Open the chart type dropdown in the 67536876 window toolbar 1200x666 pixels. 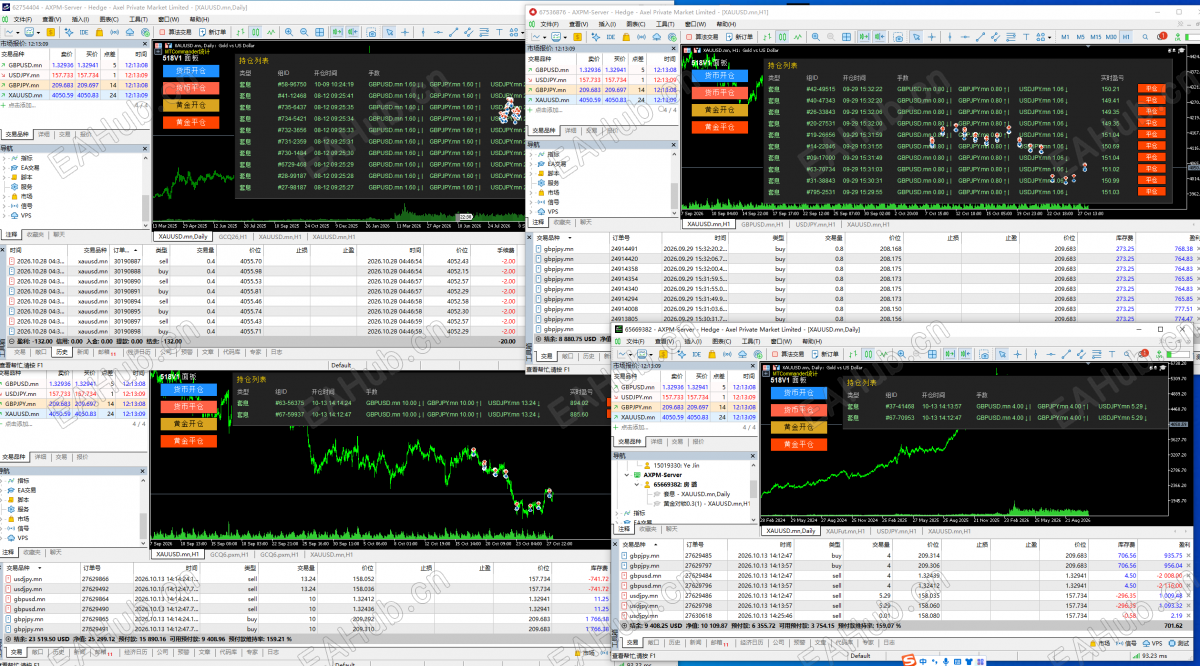(541, 36)
